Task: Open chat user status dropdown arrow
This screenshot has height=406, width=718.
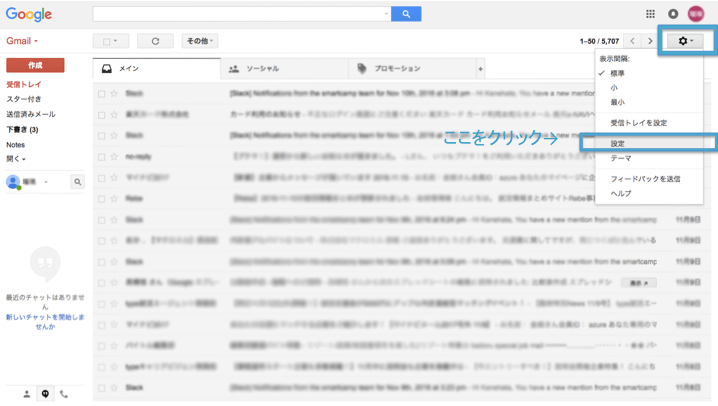Action: 46,182
